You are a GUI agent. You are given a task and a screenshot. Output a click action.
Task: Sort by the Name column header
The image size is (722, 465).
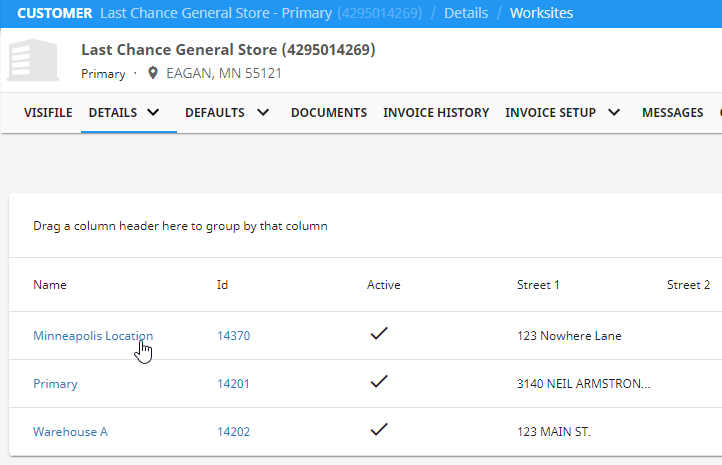tap(50, 285)
